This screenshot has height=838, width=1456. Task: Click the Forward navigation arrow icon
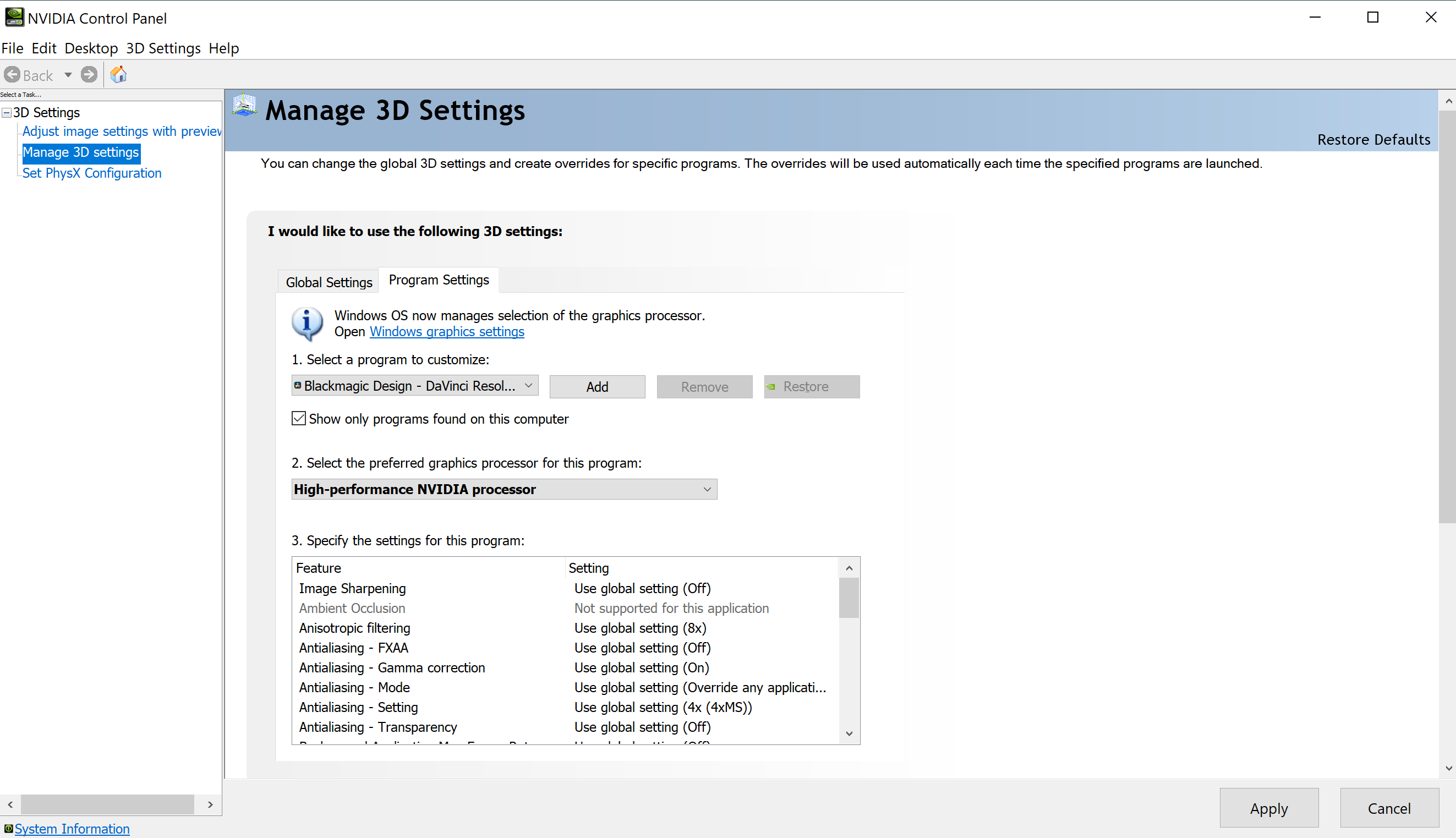coord(90,75)
